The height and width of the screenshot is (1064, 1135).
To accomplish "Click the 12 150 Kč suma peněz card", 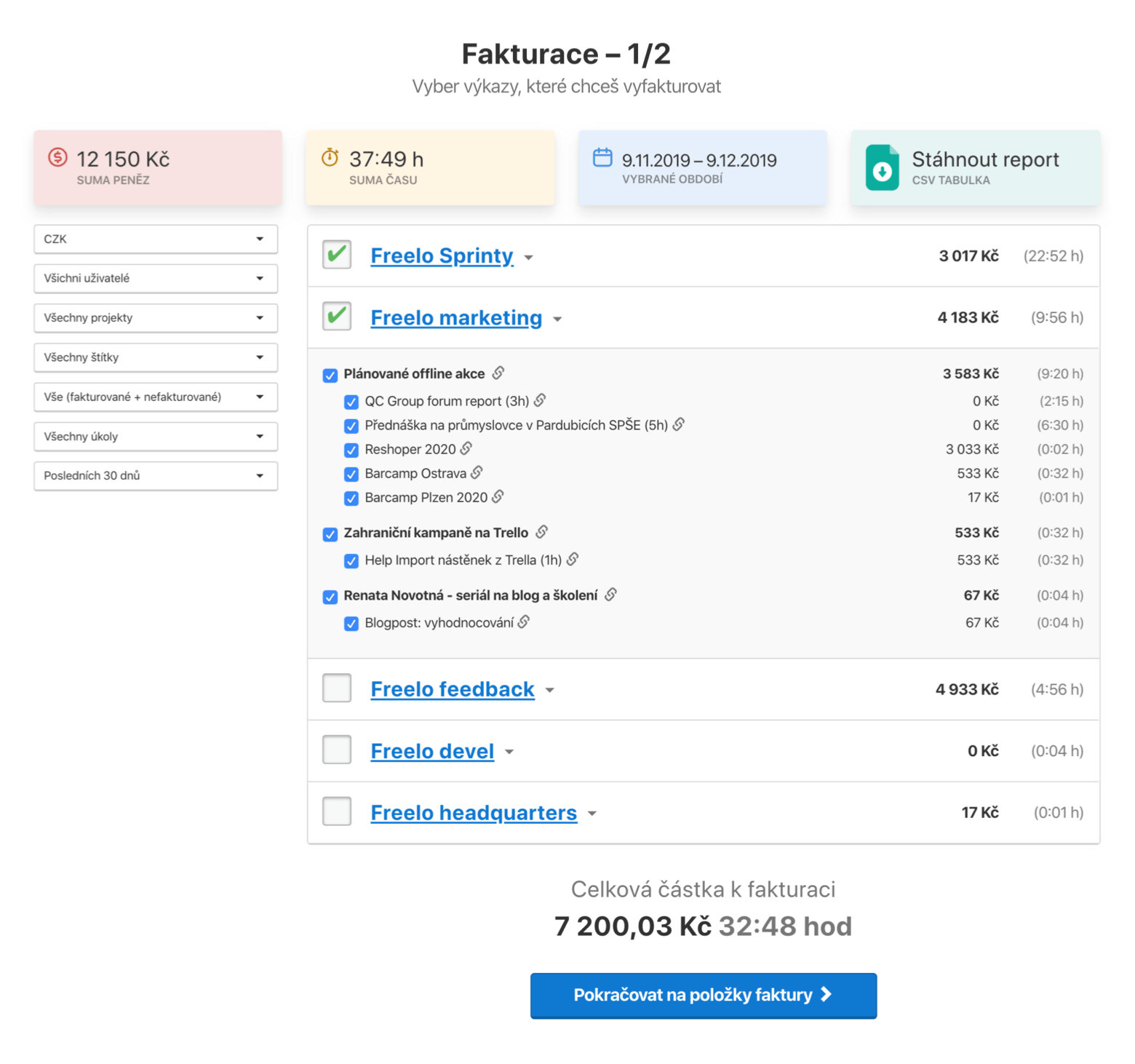I will [158, 168].
